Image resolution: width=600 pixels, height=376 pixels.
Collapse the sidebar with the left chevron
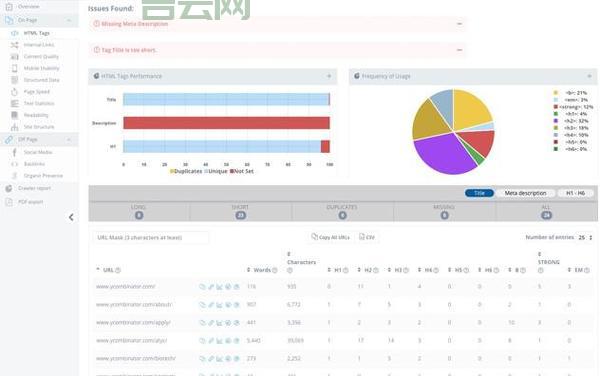point(71,217)
